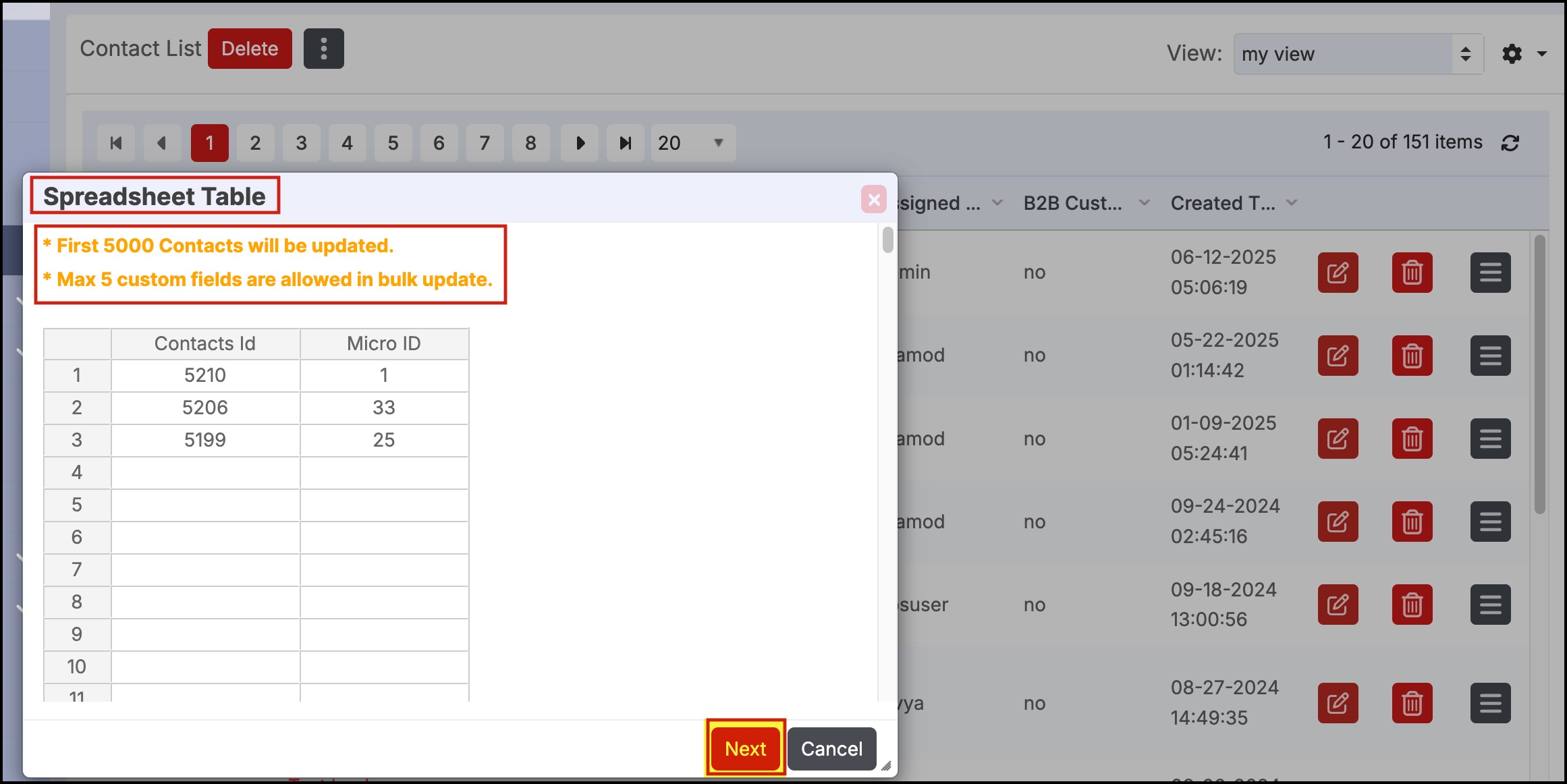
Task: Click the red Delete button
Action: tap(250, 49)
